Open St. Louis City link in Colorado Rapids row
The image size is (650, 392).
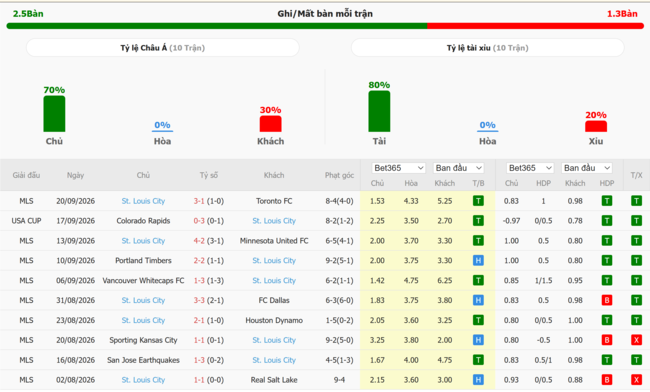274,221
